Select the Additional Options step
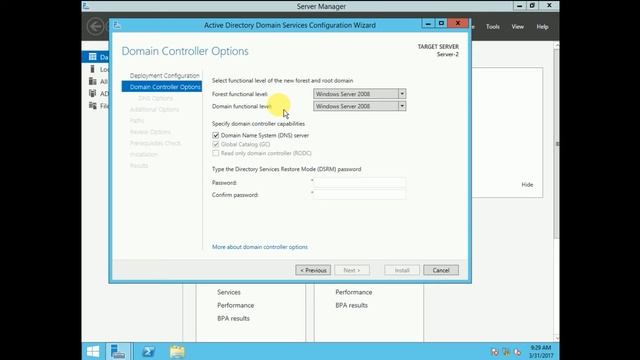This screenshot has width=640, height=360. point(154,109)
